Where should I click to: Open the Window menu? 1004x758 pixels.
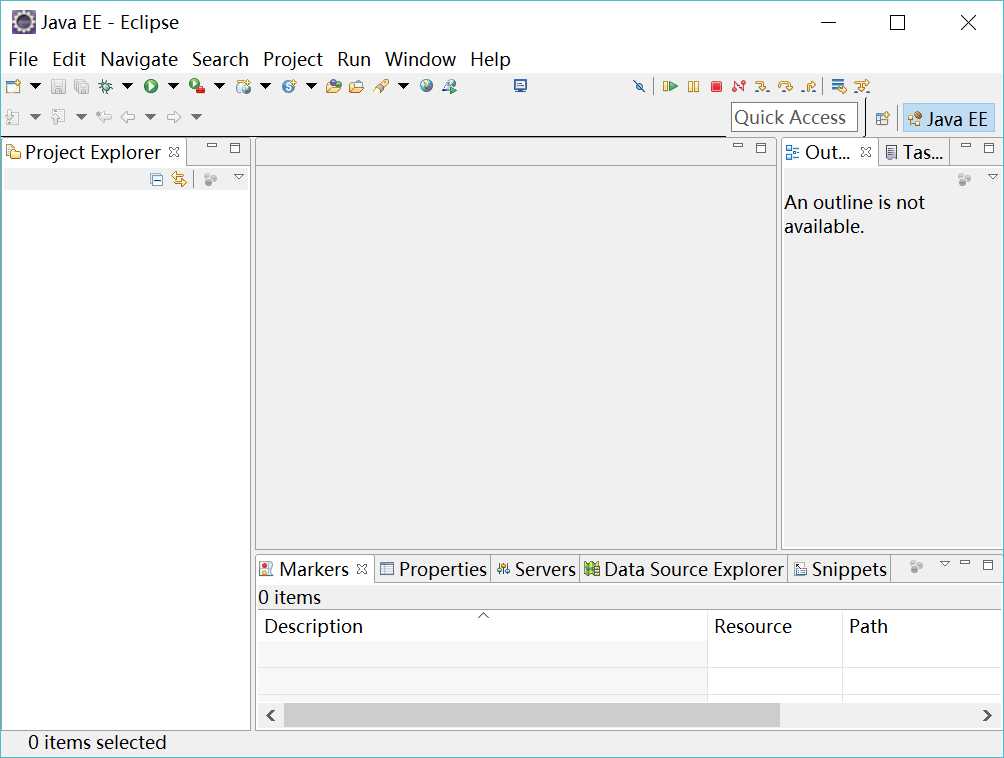(x=420, y=59)
